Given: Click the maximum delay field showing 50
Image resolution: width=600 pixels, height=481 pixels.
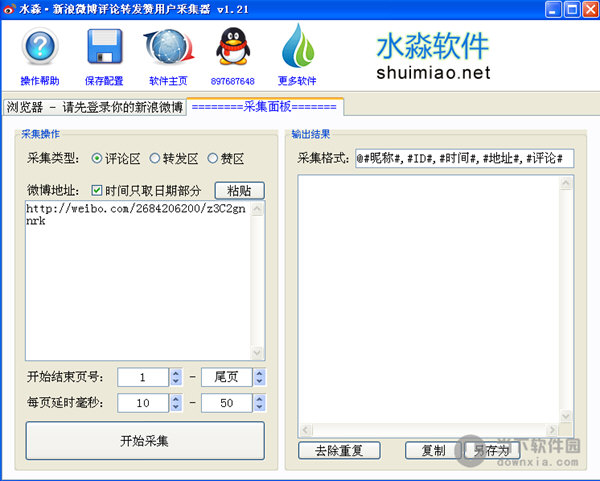Looking at the screenshot, I should tap(227, 403).
